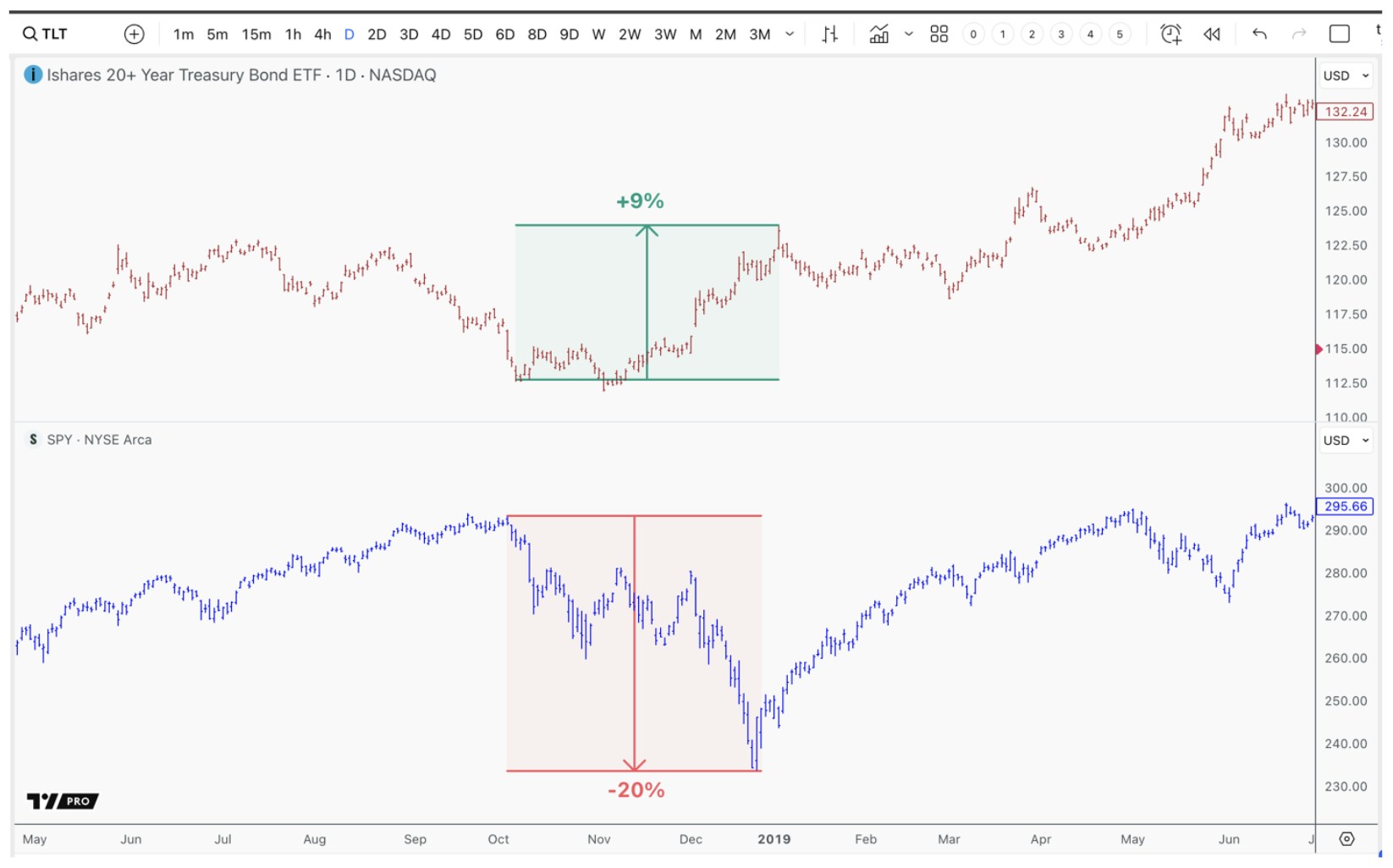
Task: Expand the timeframe dropdown after 3M
Action: [x=788, y=34]
